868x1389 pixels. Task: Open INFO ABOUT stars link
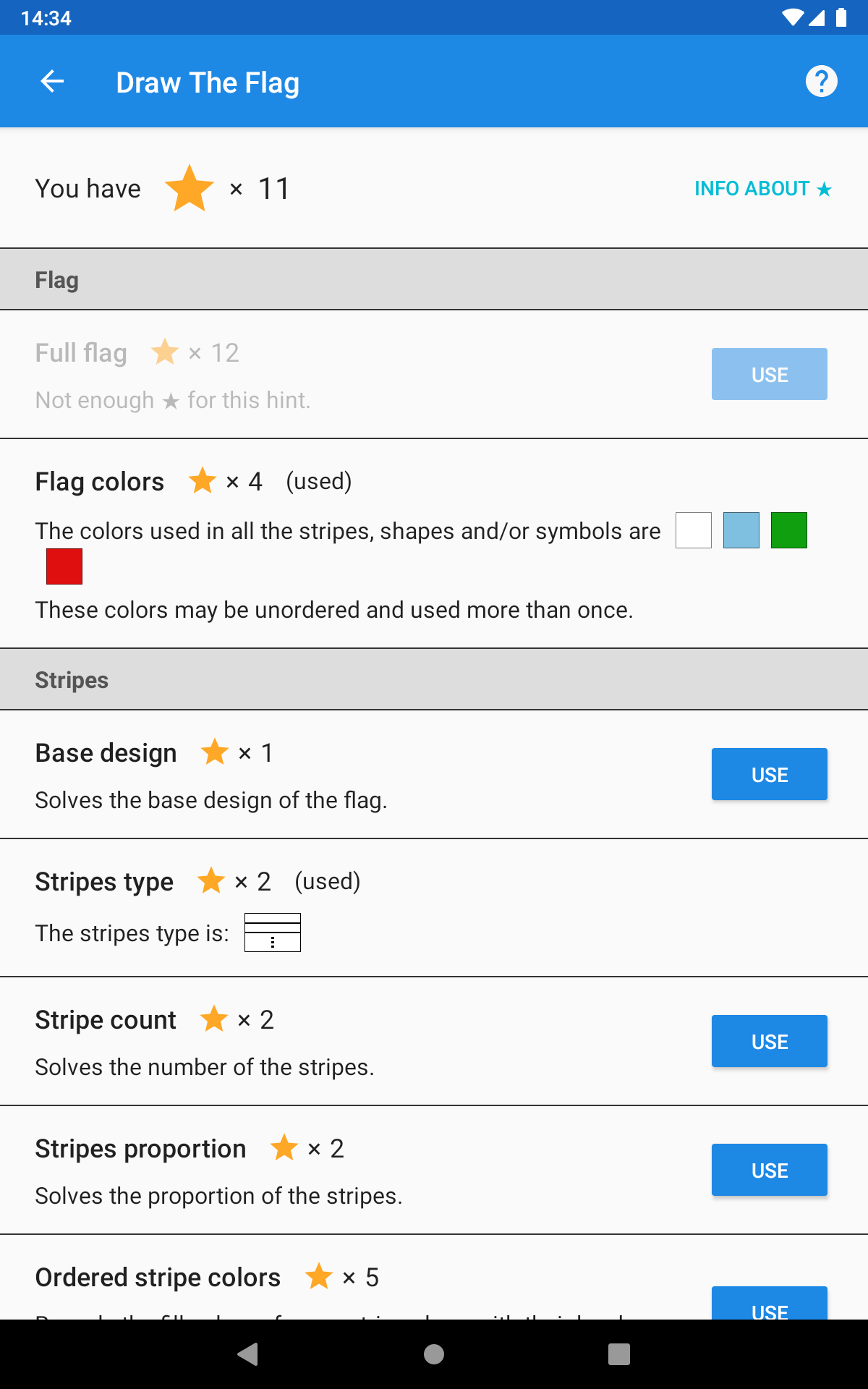click(763, 189)
